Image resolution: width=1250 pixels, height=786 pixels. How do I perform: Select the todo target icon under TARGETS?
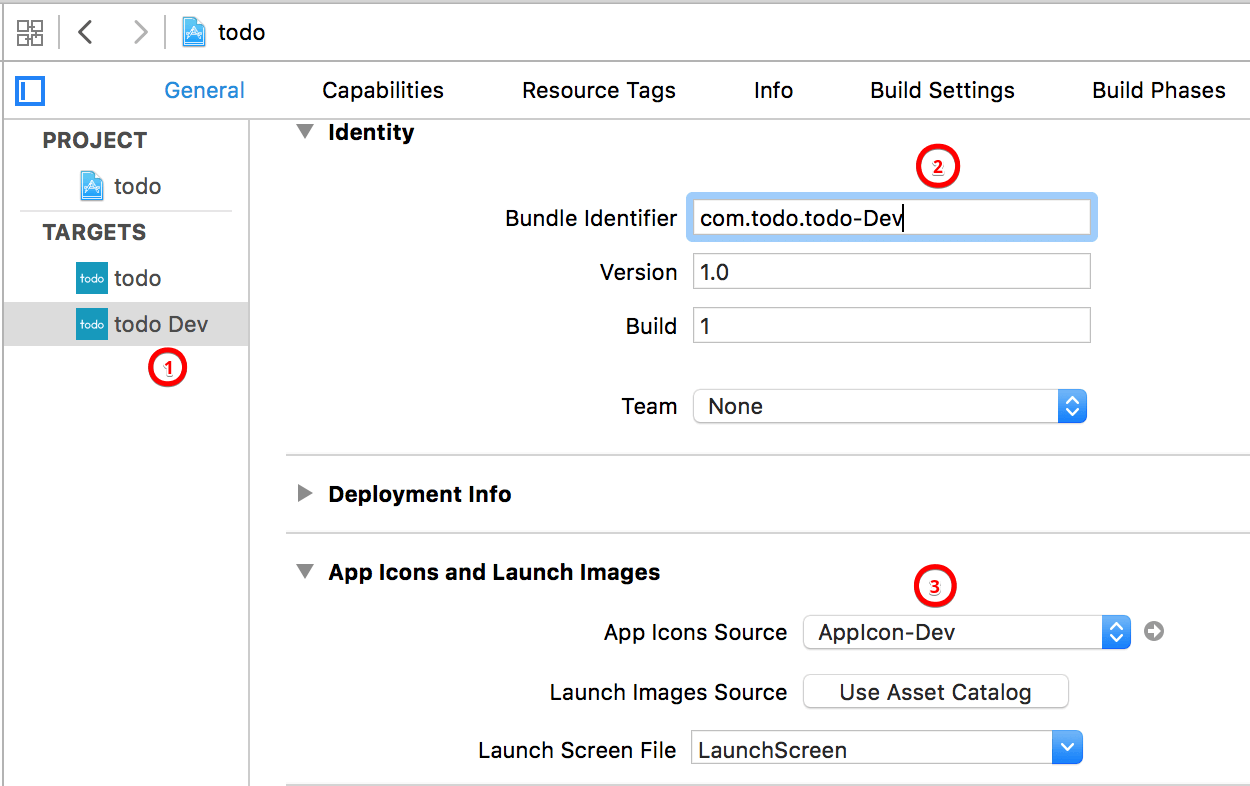pyautogui.click(x=91, y=277)
